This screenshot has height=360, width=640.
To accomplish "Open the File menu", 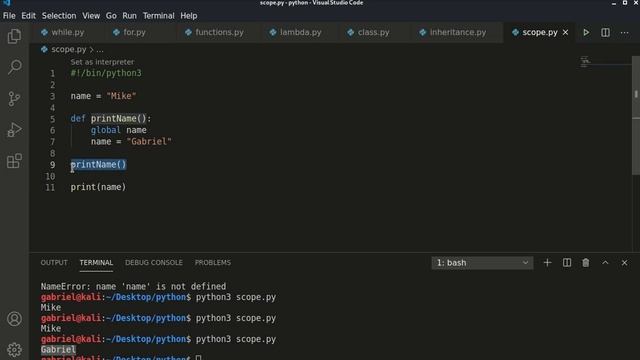I will pos(9,16).
